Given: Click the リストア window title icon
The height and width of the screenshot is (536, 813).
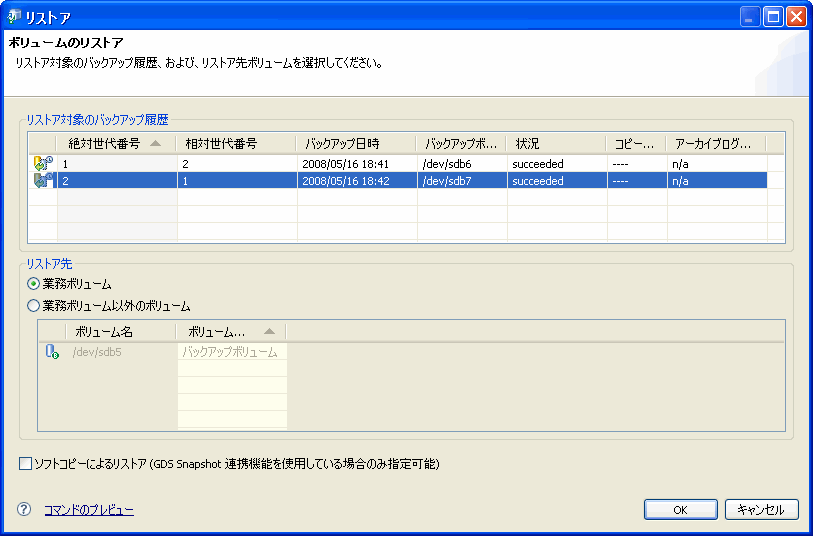Looking at the screenshot, I should (15, 17).
